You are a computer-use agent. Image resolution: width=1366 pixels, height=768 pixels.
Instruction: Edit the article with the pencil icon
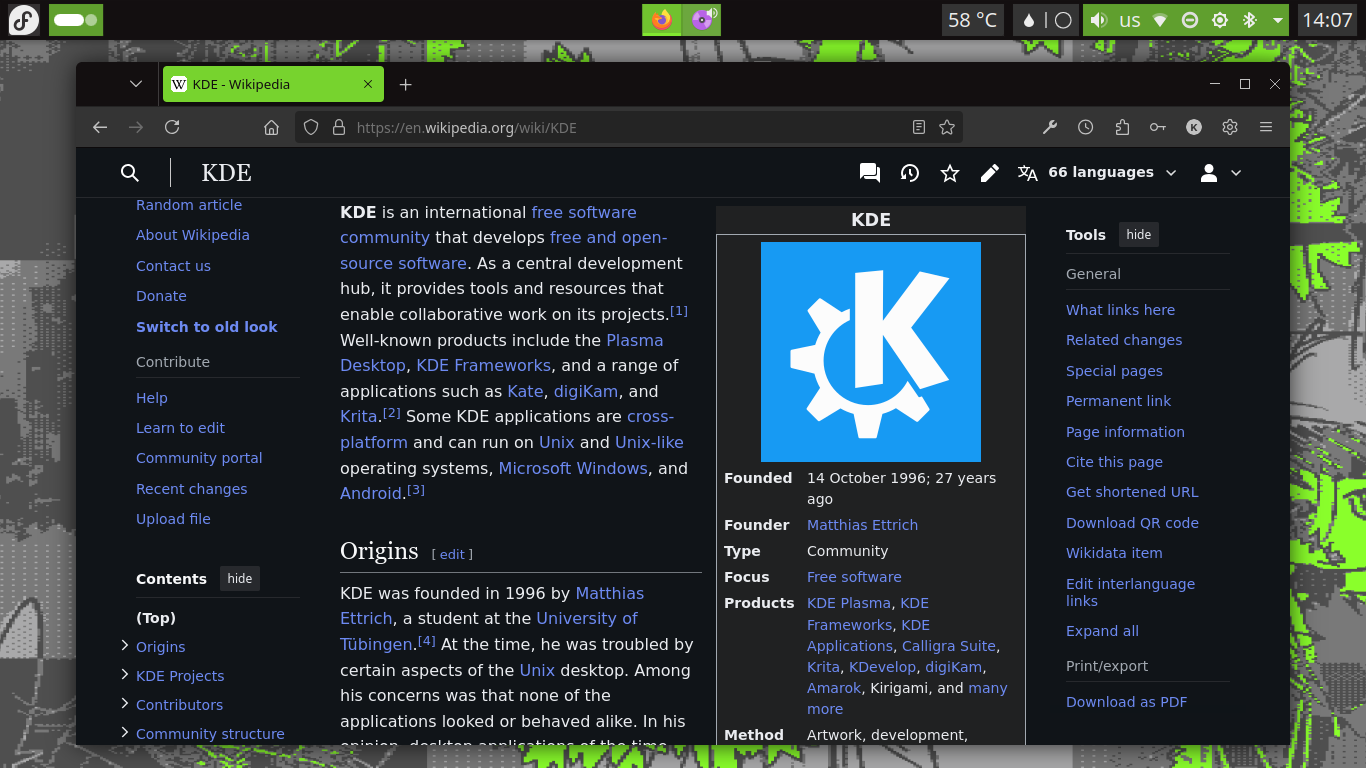pos(989,172)
